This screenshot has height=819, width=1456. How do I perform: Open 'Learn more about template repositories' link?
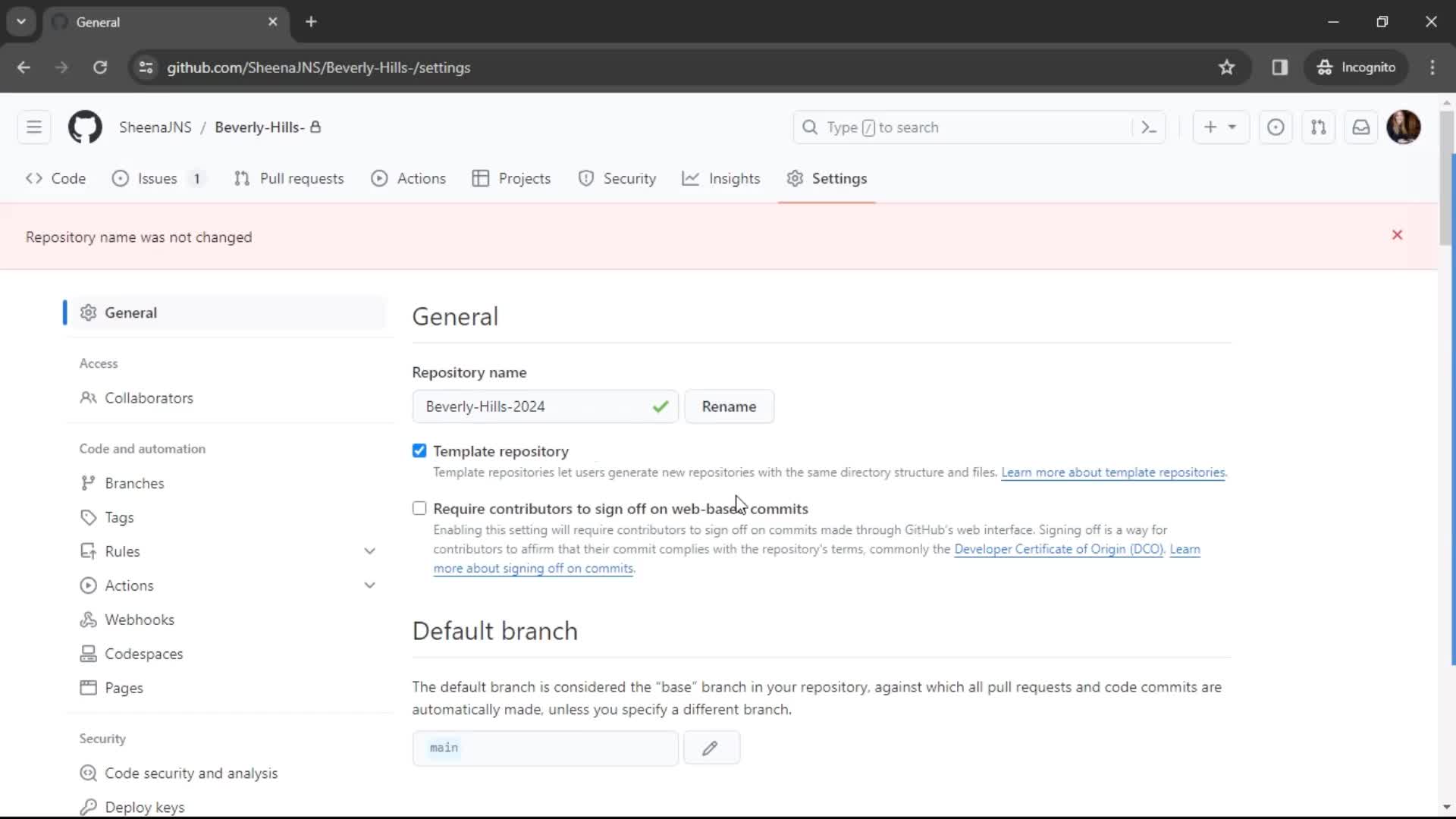point(1112,472)
